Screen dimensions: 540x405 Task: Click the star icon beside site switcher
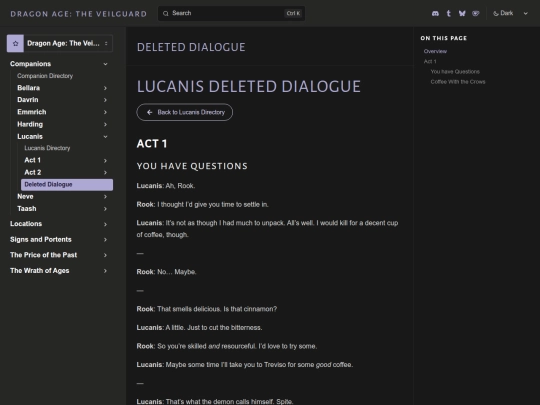[x=15, y=43]
